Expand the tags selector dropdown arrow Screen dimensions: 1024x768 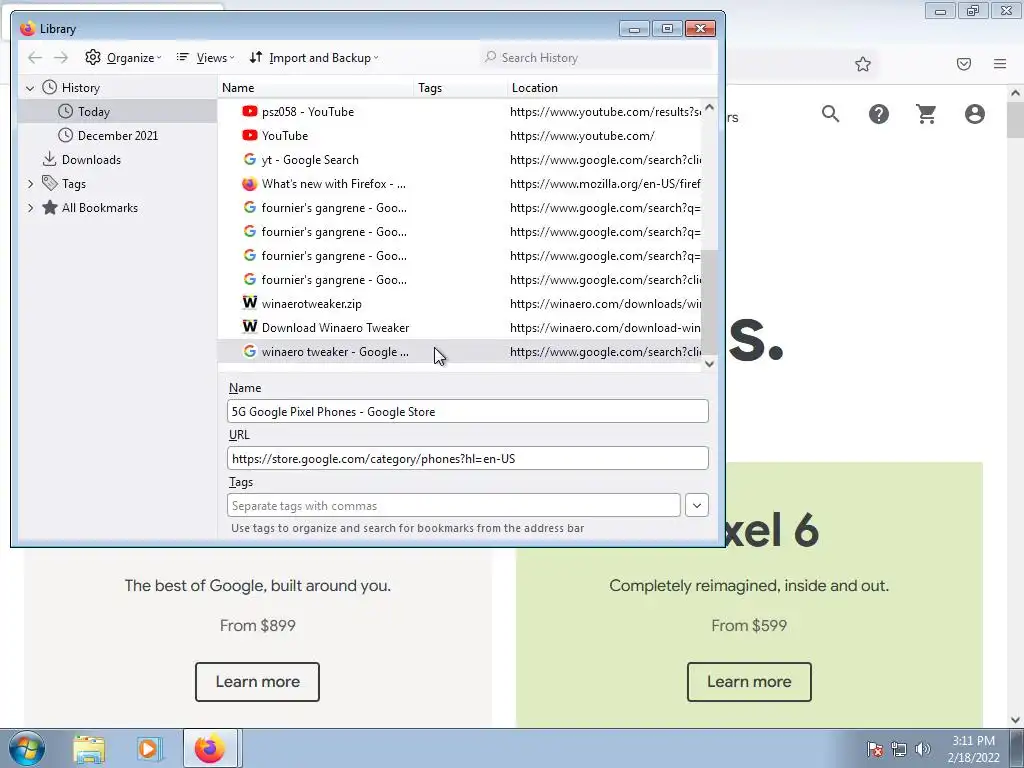pos(697,505)
